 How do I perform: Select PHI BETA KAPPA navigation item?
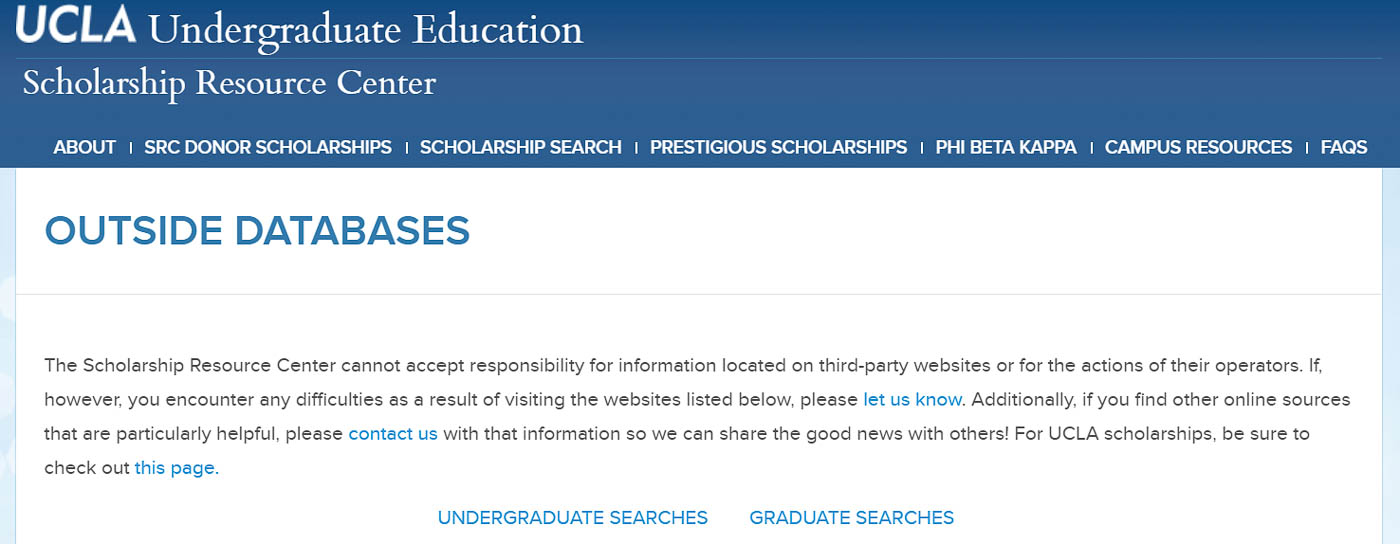tap(1006, 147)
